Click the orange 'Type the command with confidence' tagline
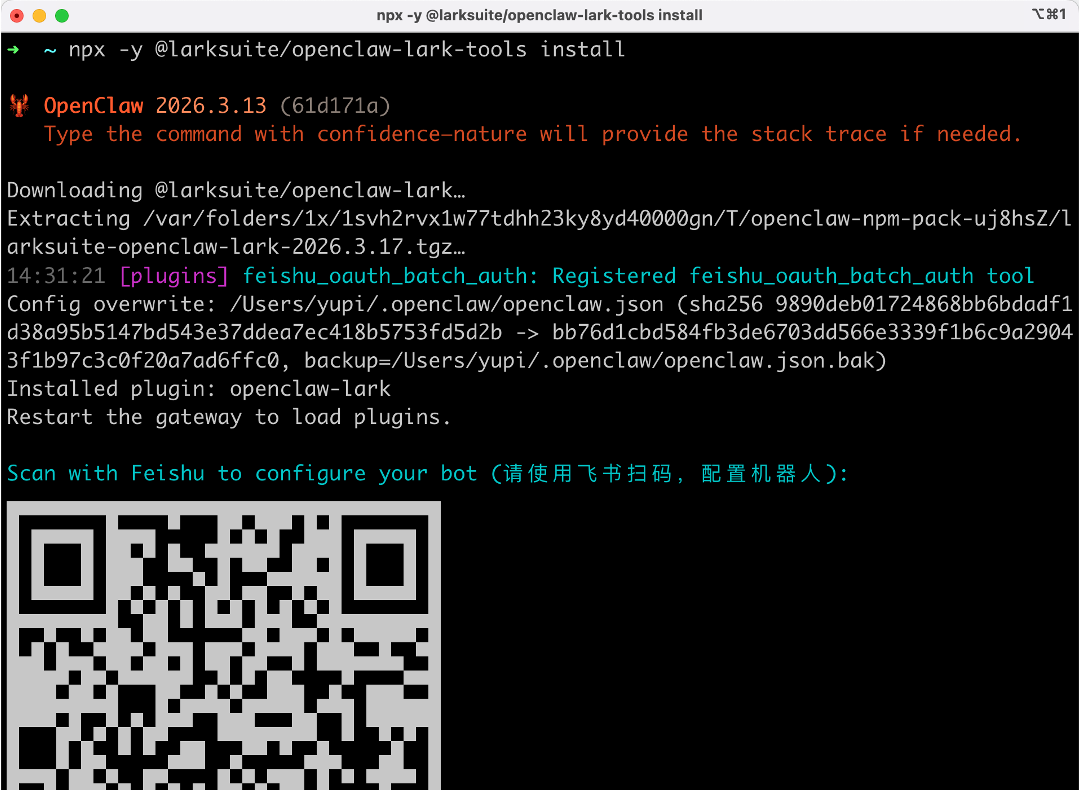Viewport: 1080px width, 790px height. coord(532,134)
